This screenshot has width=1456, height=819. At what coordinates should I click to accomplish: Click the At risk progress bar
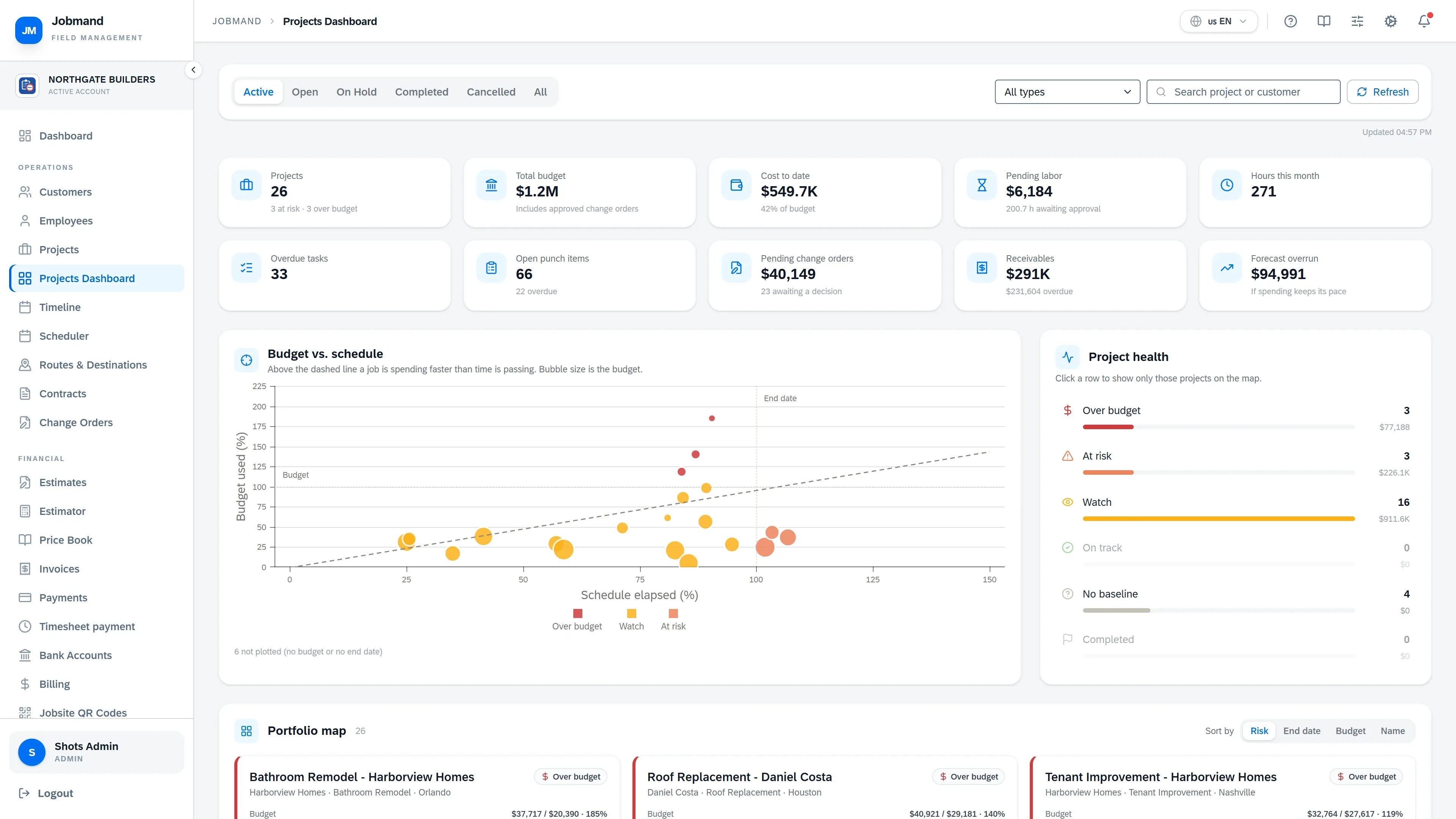(x=1219, y=472)
